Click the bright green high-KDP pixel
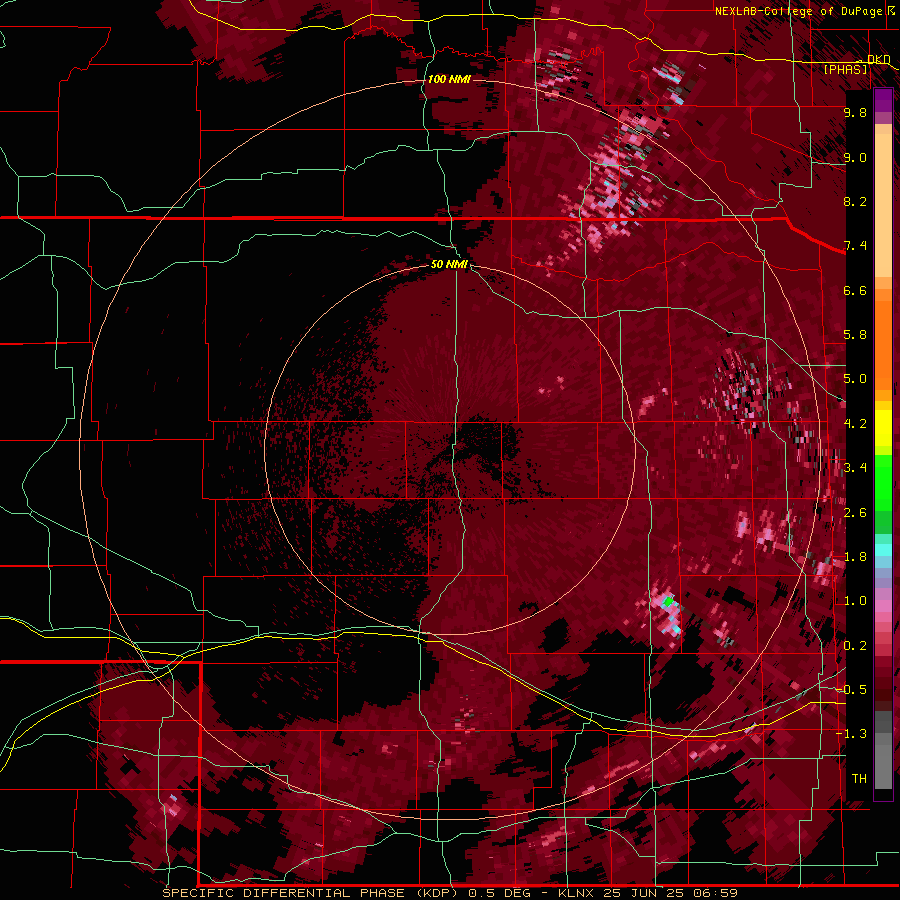This screenshot has height=900, width=900. click(x=668, y=601)
